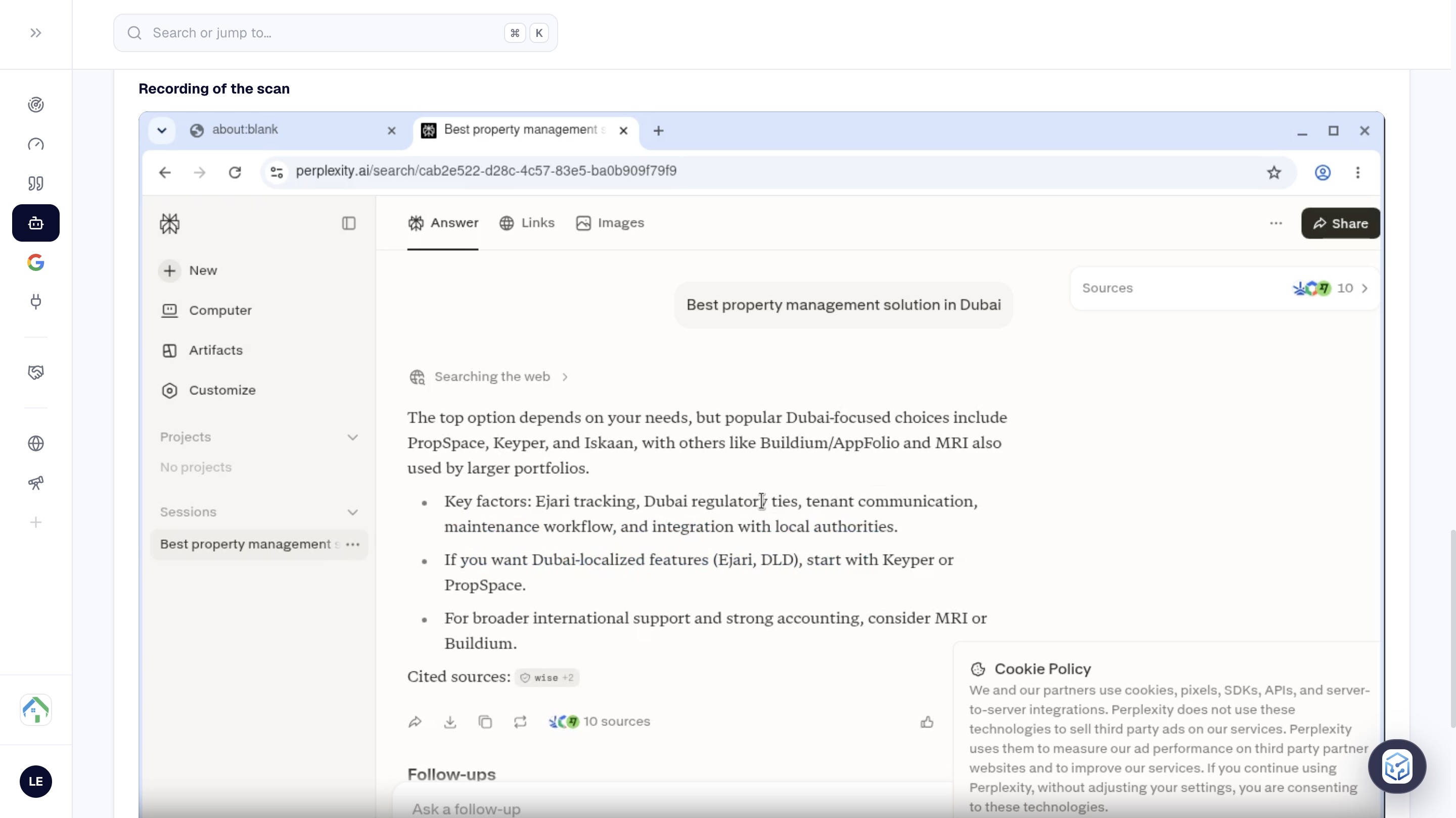
Task: Close the about:blank browser tab
Action: pyautogui.click(x=392, y=130)
